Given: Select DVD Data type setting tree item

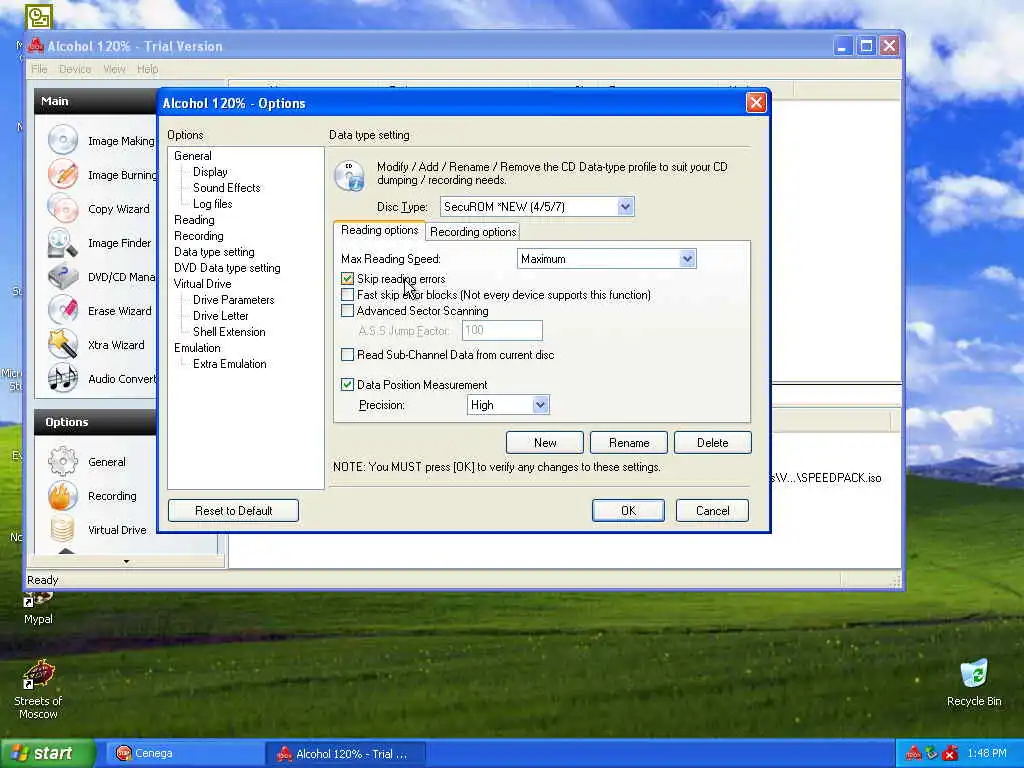Looking at the screenshot, I should click(x=227, y=268).
